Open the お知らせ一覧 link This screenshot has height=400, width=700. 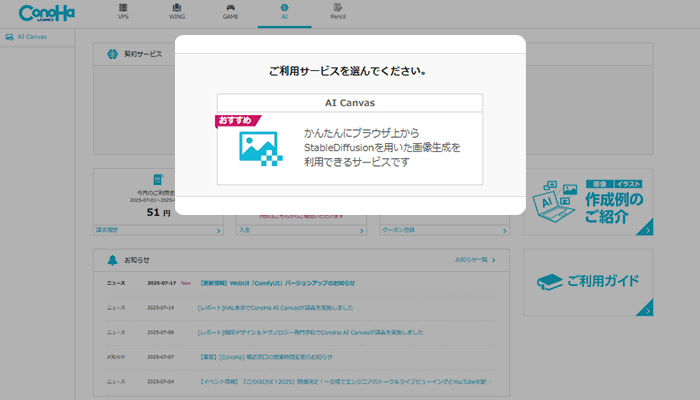tap(475, 260)
